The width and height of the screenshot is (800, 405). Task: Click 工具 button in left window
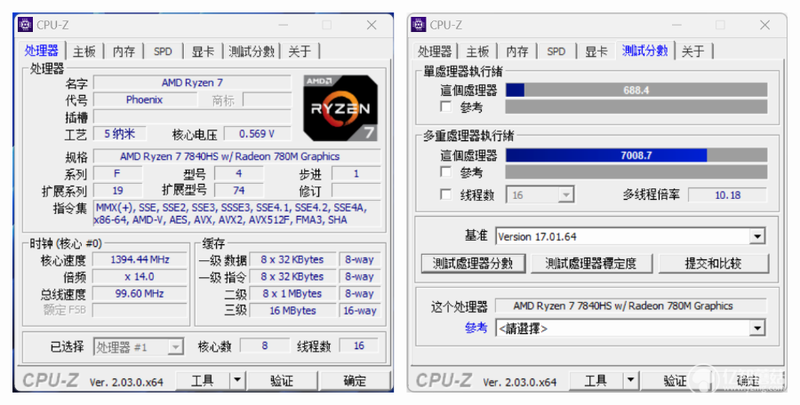(203, 381)
